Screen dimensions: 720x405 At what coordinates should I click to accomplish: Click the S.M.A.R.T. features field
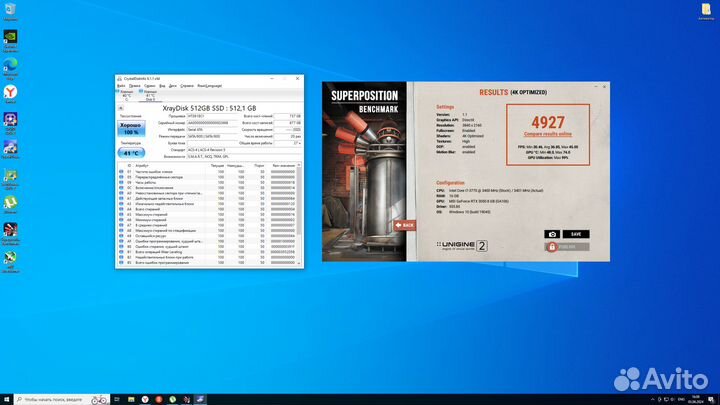click(x=244, y=157)
